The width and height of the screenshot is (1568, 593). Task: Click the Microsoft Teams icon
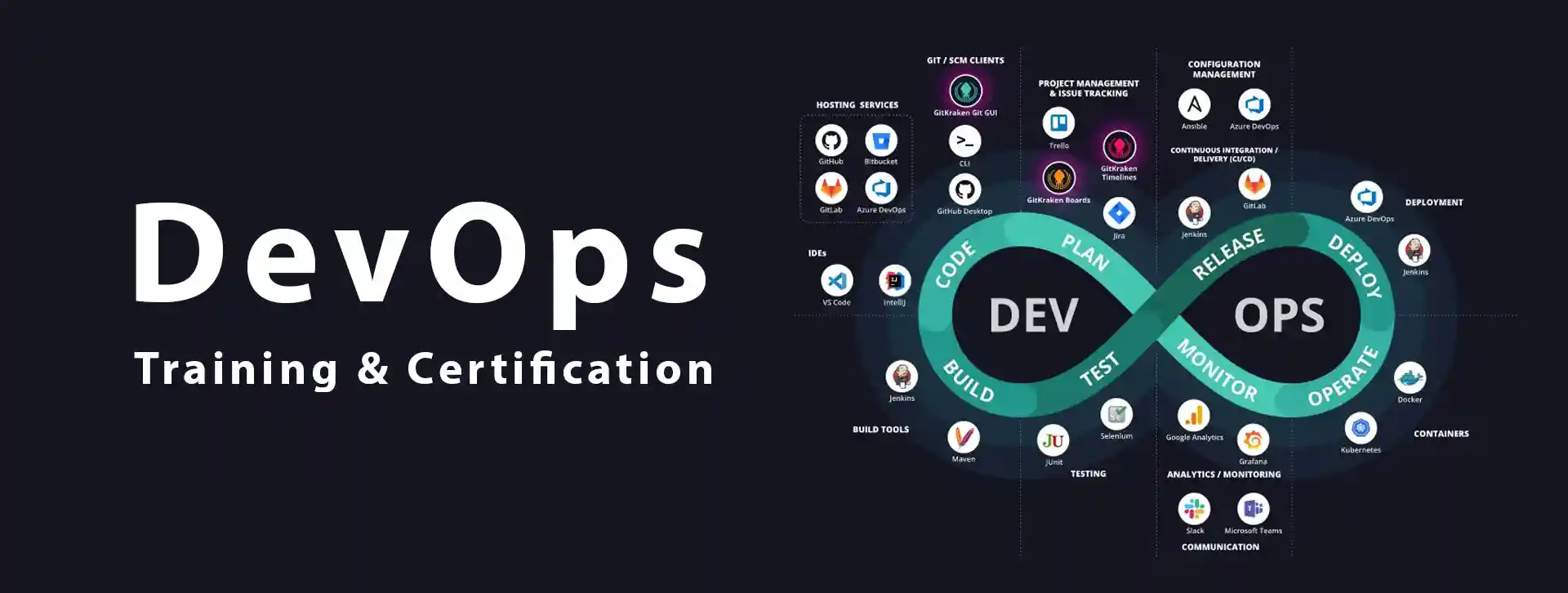tap(1253, 509)
